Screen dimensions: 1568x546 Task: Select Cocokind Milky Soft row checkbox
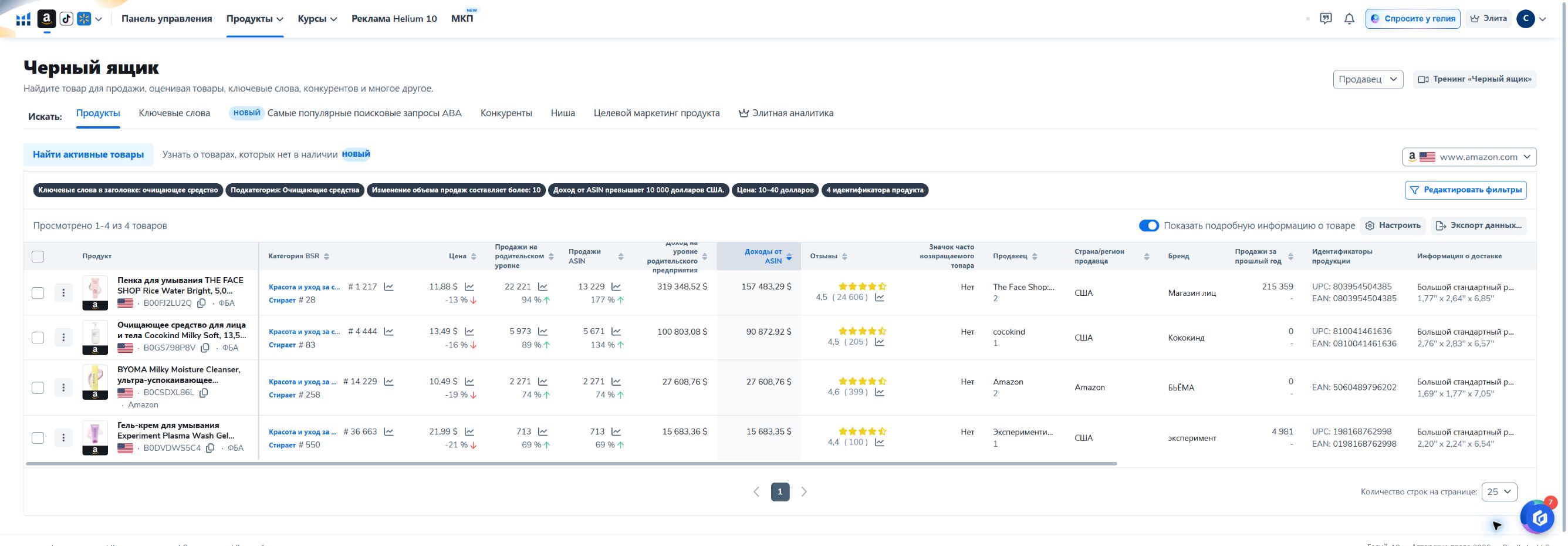pyautogui.click(x=38, y=338)
